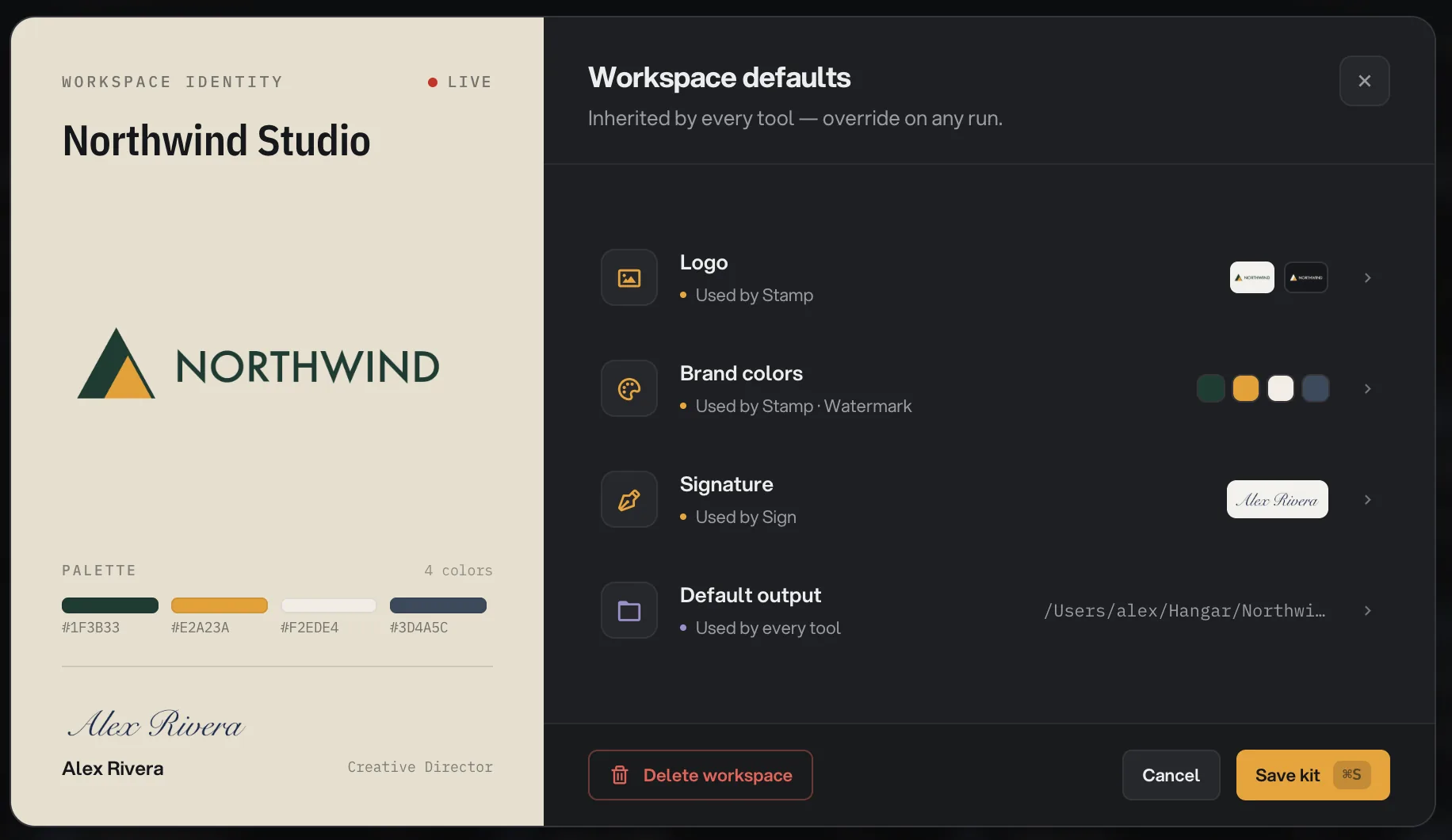
Task: Click the #3D4A5C palette bar
Action: pyautogui.click(x=438, y=605)
